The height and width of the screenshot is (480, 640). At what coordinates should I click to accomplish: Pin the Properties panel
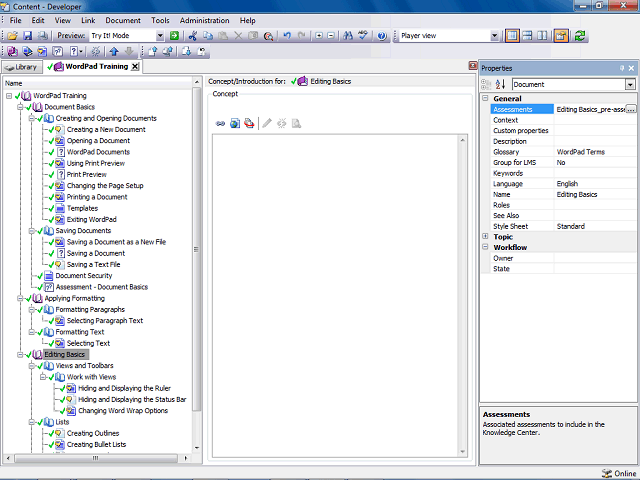[622, 68]
